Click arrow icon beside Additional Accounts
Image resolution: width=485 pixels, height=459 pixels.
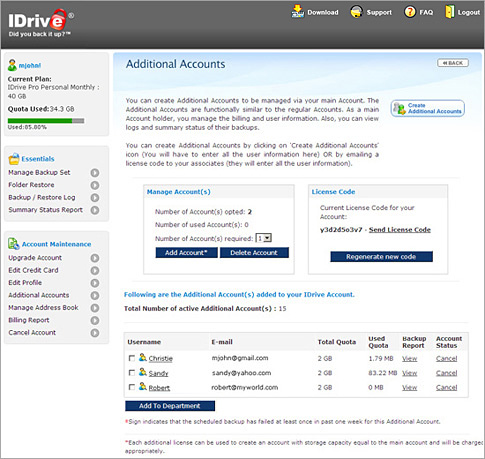coord(95,295)
